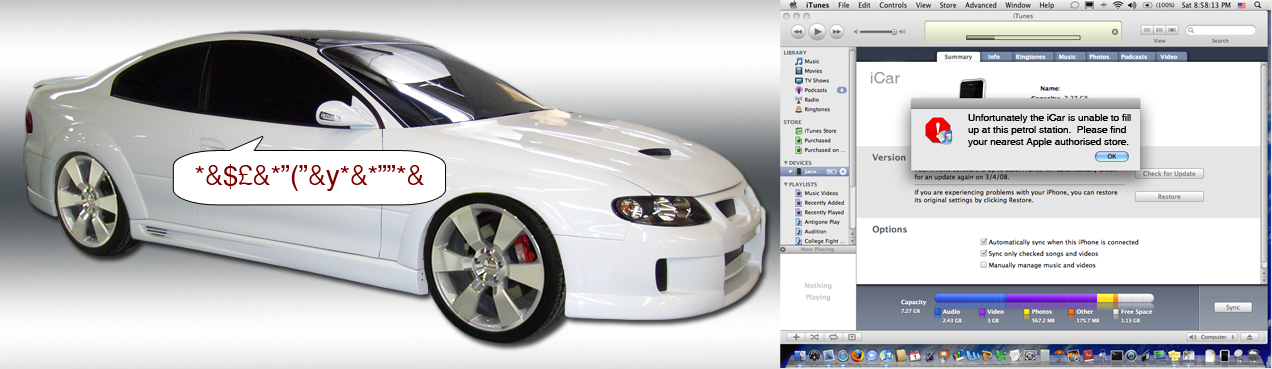This screenshot has width=1272, height=369.
Task: Click the Add playlist plus button
Action: 796,337
